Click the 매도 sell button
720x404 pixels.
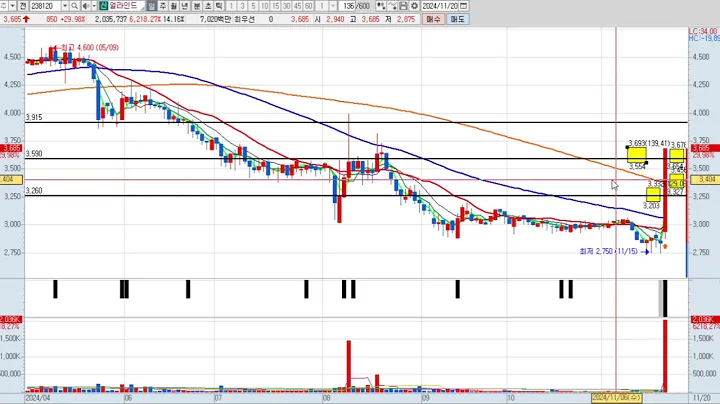pyautogui.click(x=457, y=19)
